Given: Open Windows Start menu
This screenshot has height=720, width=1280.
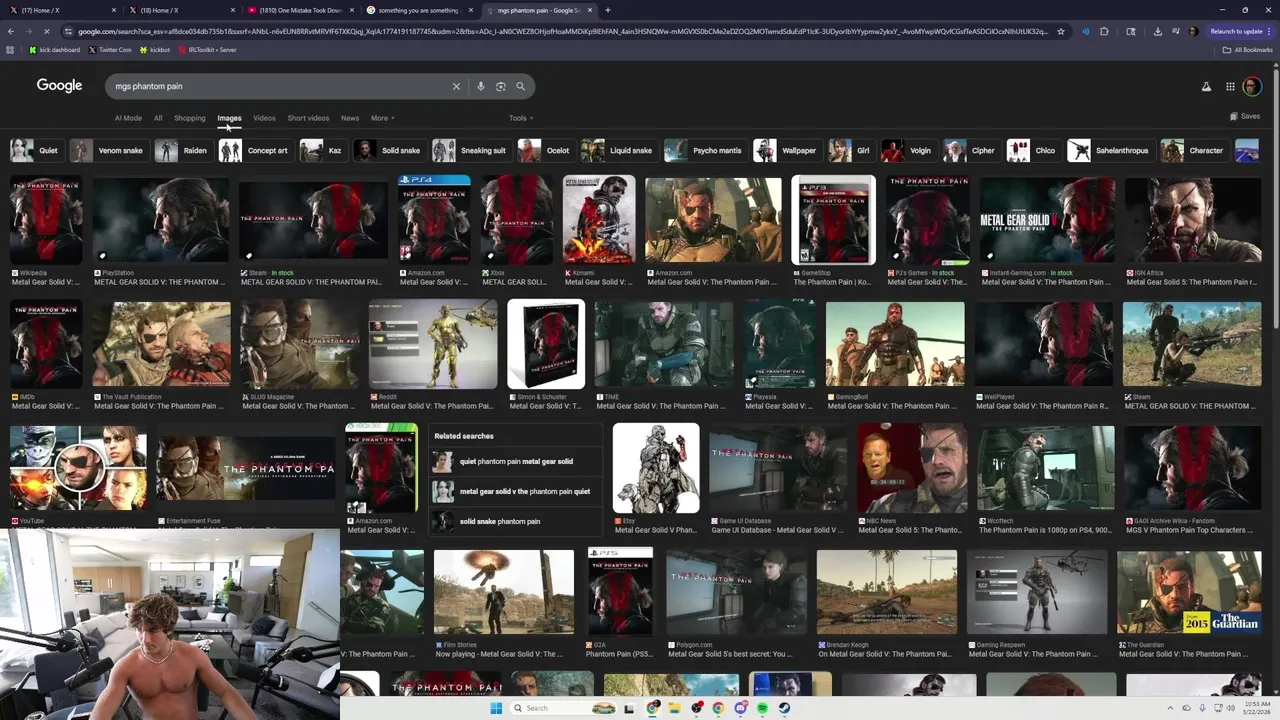Looking at the screenshot, I should [496, 708].
